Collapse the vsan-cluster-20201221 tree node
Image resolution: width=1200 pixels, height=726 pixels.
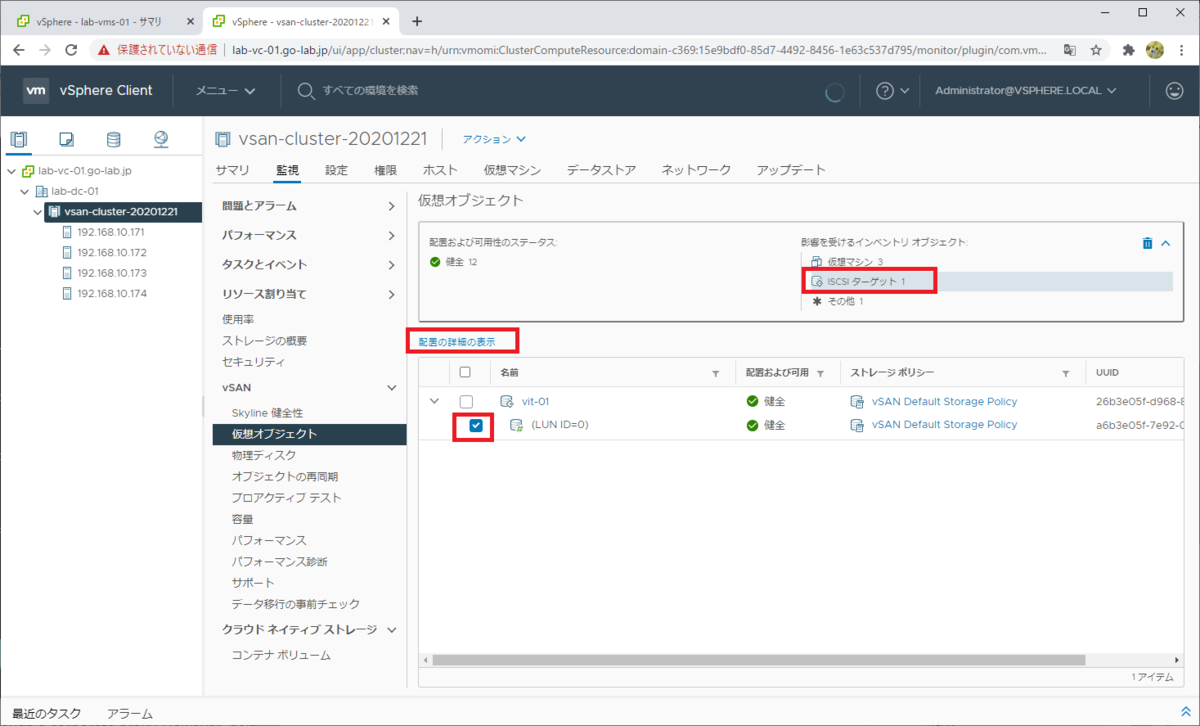click(38, 212)
